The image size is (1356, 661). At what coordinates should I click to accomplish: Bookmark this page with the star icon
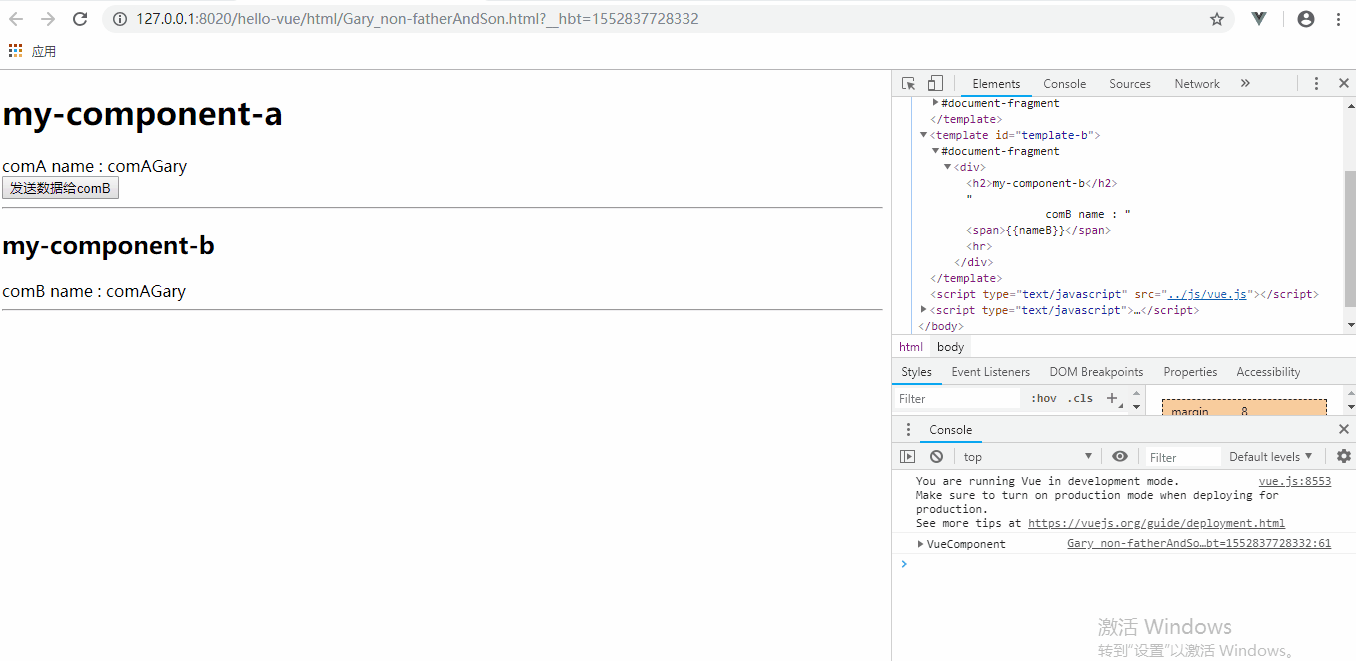(x=1217, y=19)
